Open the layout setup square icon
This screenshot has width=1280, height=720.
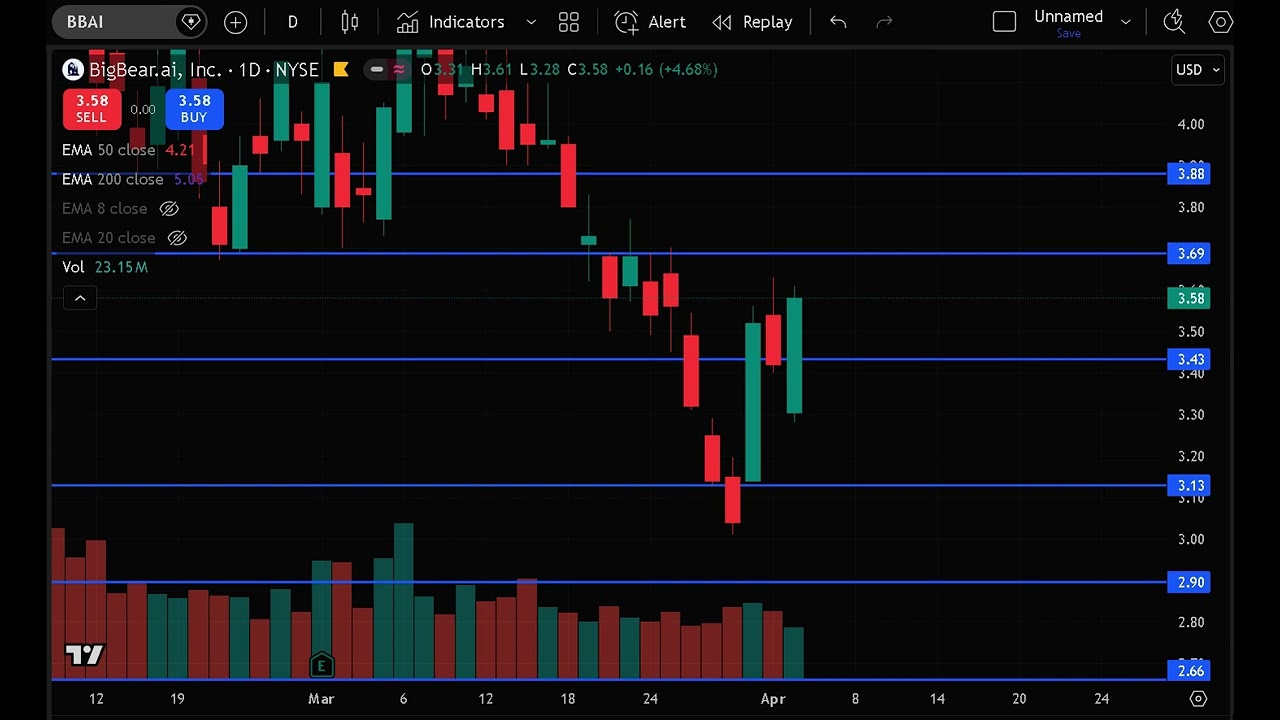coord(1004,22)
